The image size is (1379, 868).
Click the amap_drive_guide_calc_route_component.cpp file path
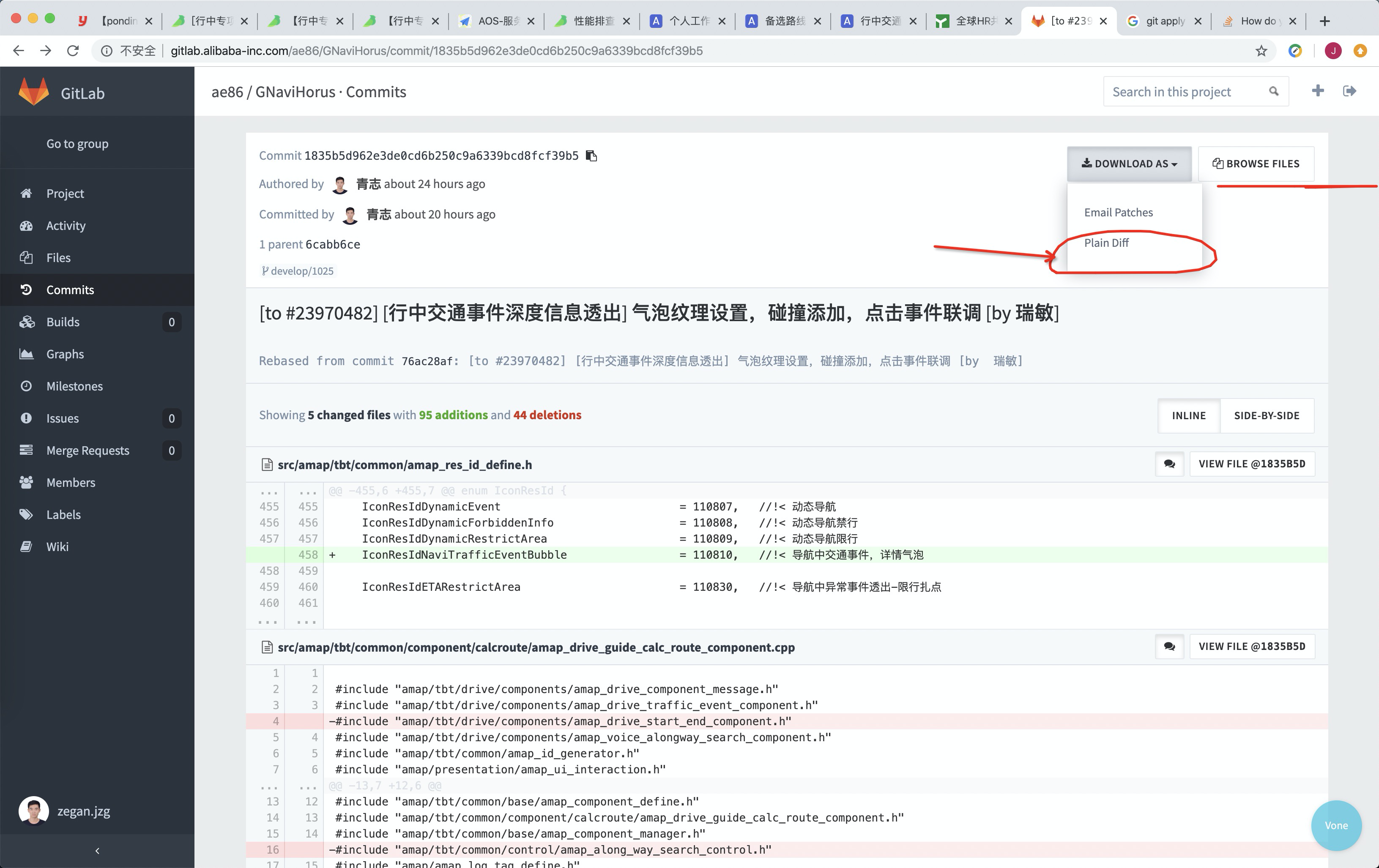pyautogui.click(x=536, y=647)
